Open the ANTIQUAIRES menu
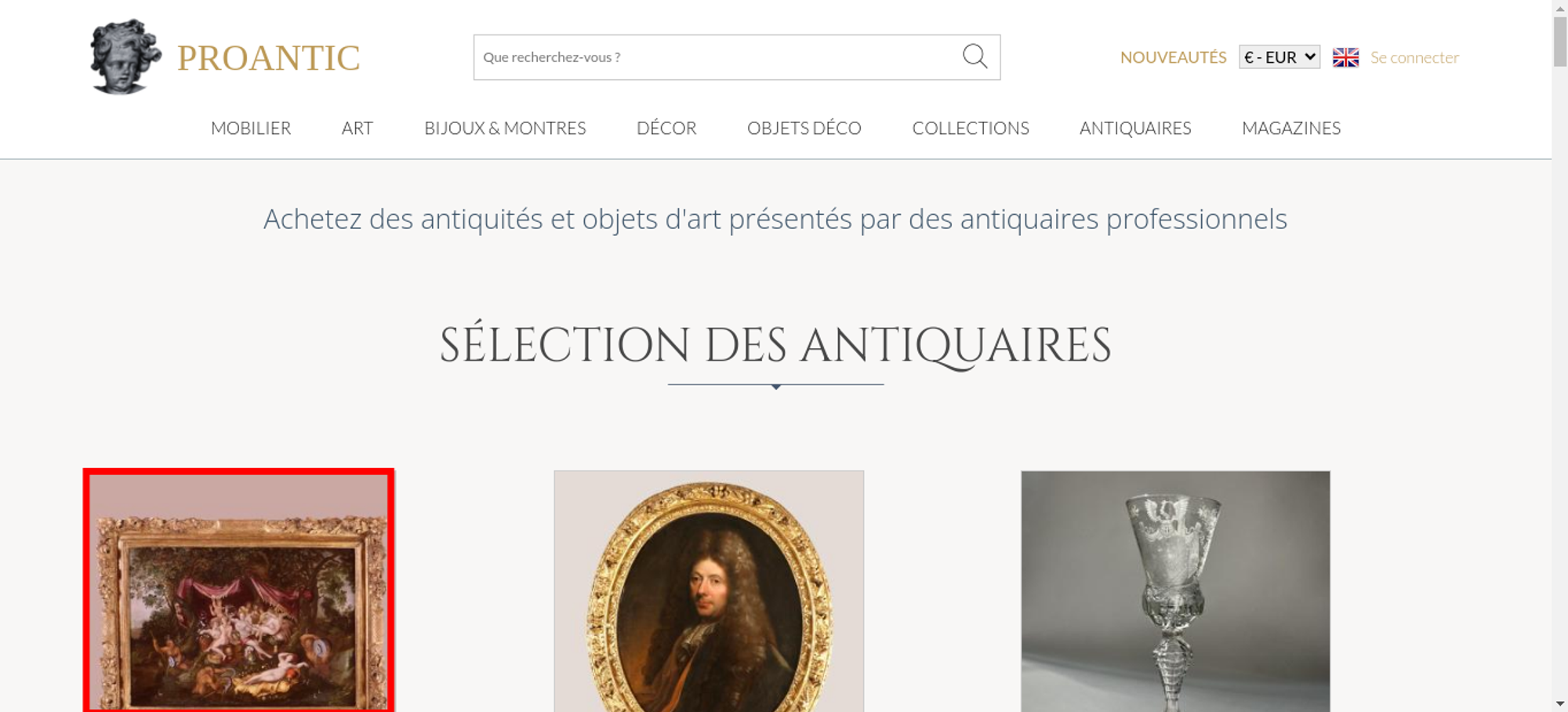 point(1135,128)
